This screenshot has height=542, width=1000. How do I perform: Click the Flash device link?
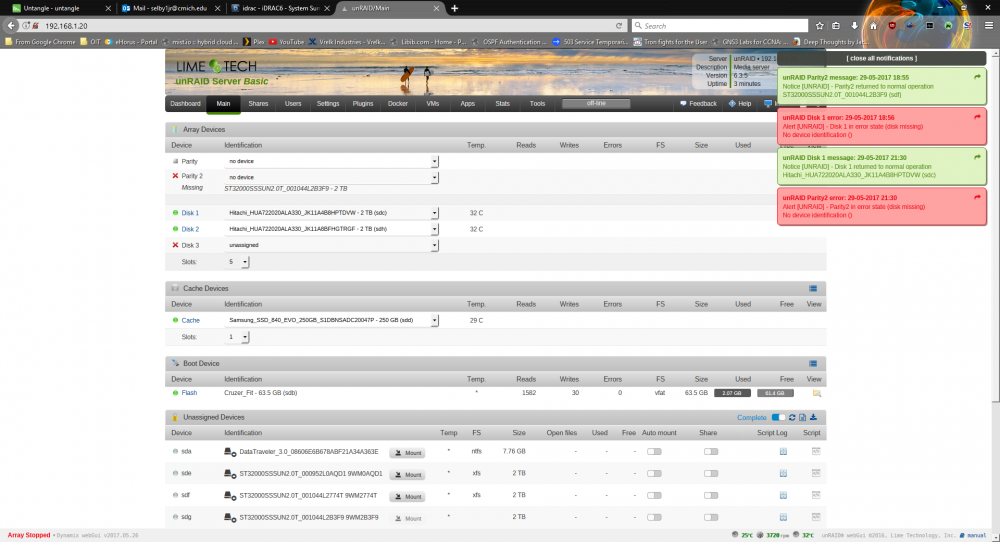(189, 393)
